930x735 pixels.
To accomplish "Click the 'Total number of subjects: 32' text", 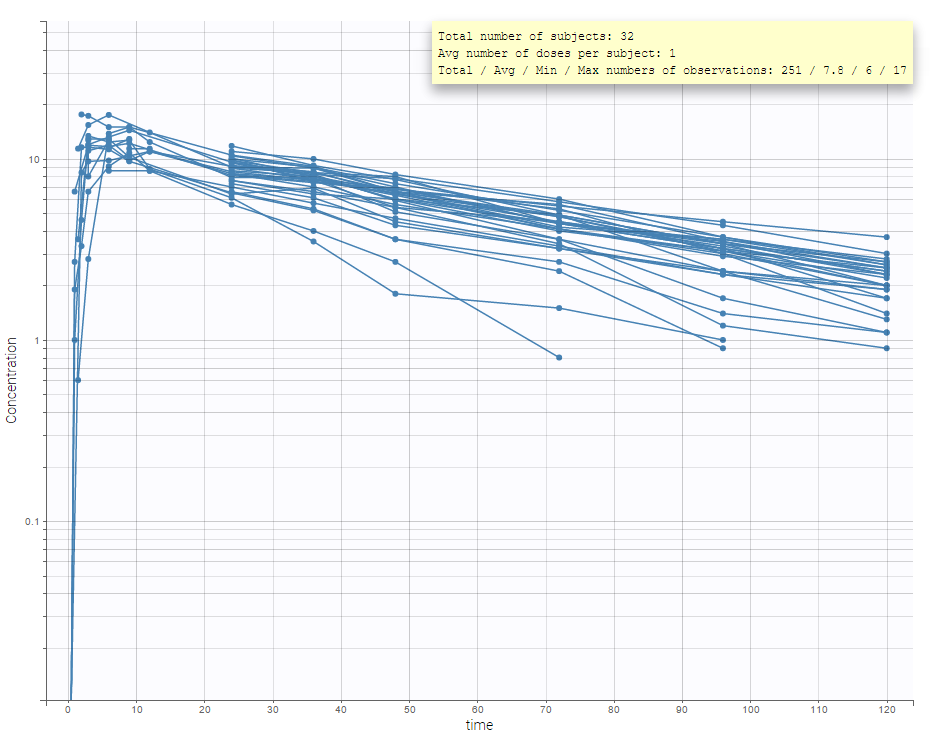I will coord(536,36).
